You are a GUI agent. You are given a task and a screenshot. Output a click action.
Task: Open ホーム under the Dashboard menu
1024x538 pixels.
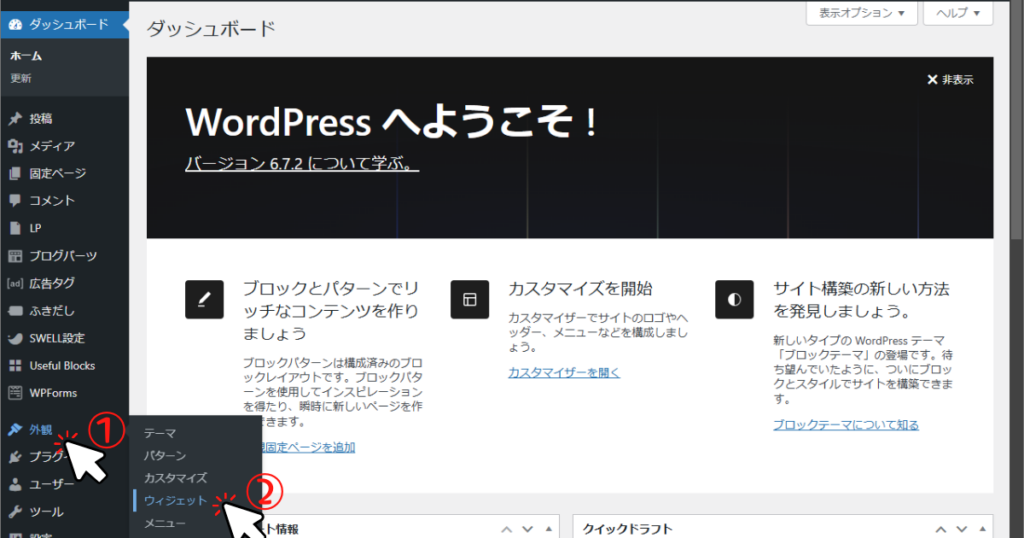point(26,56)
